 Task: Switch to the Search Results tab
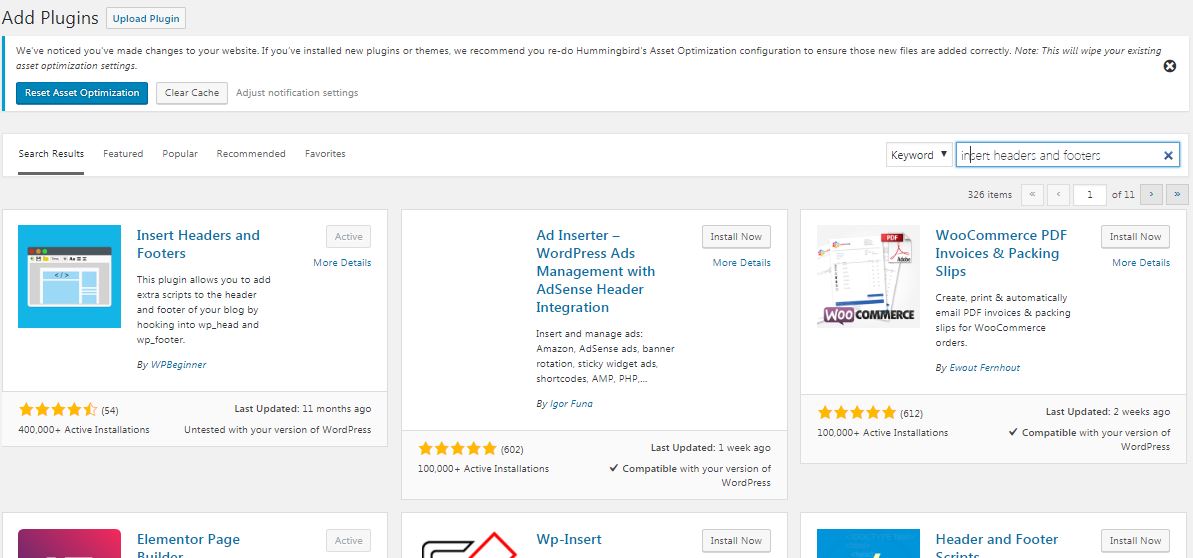[x=51, y=154]
